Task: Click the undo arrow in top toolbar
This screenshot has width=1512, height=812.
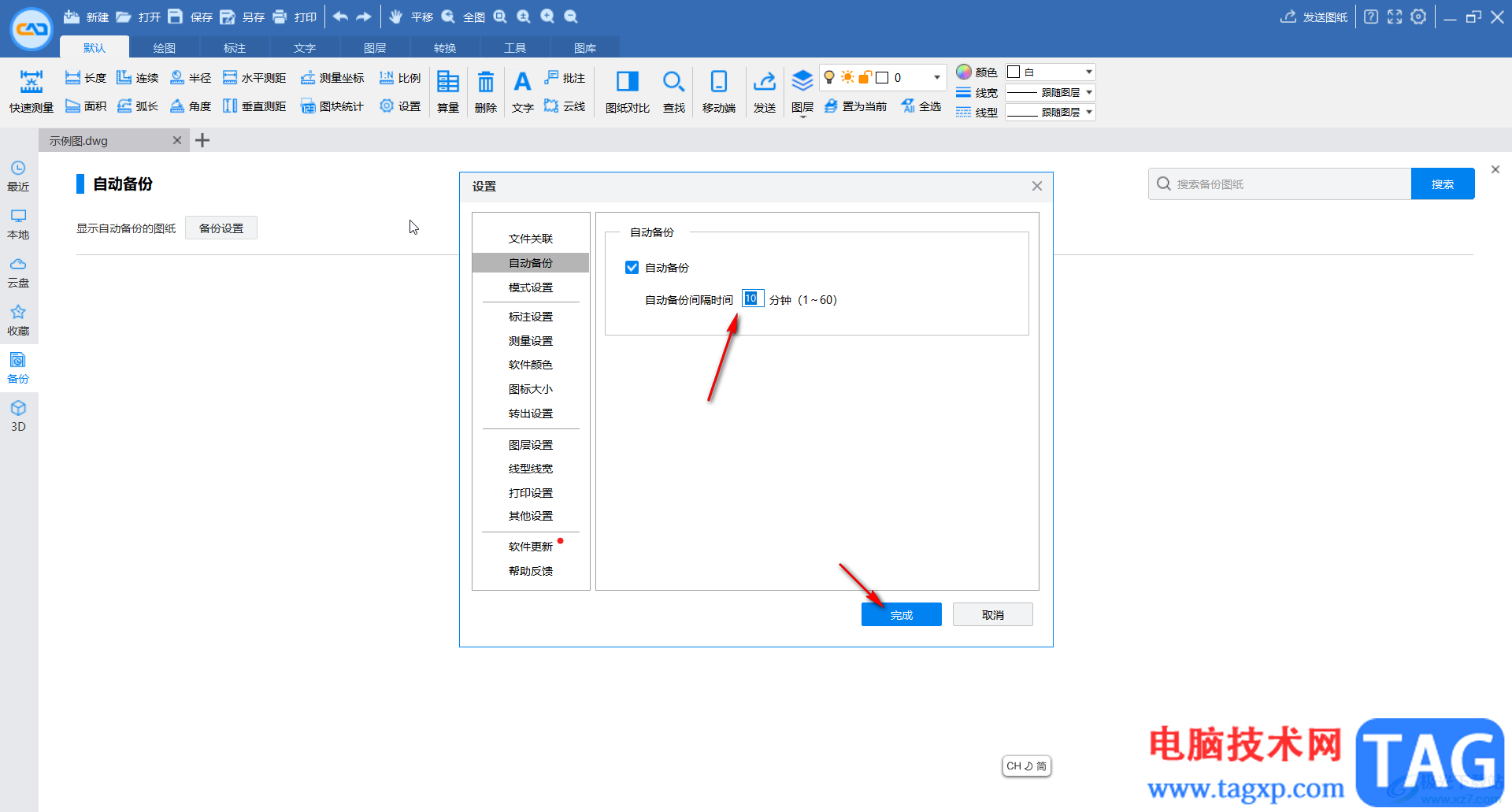Action: tap(340, 17)
